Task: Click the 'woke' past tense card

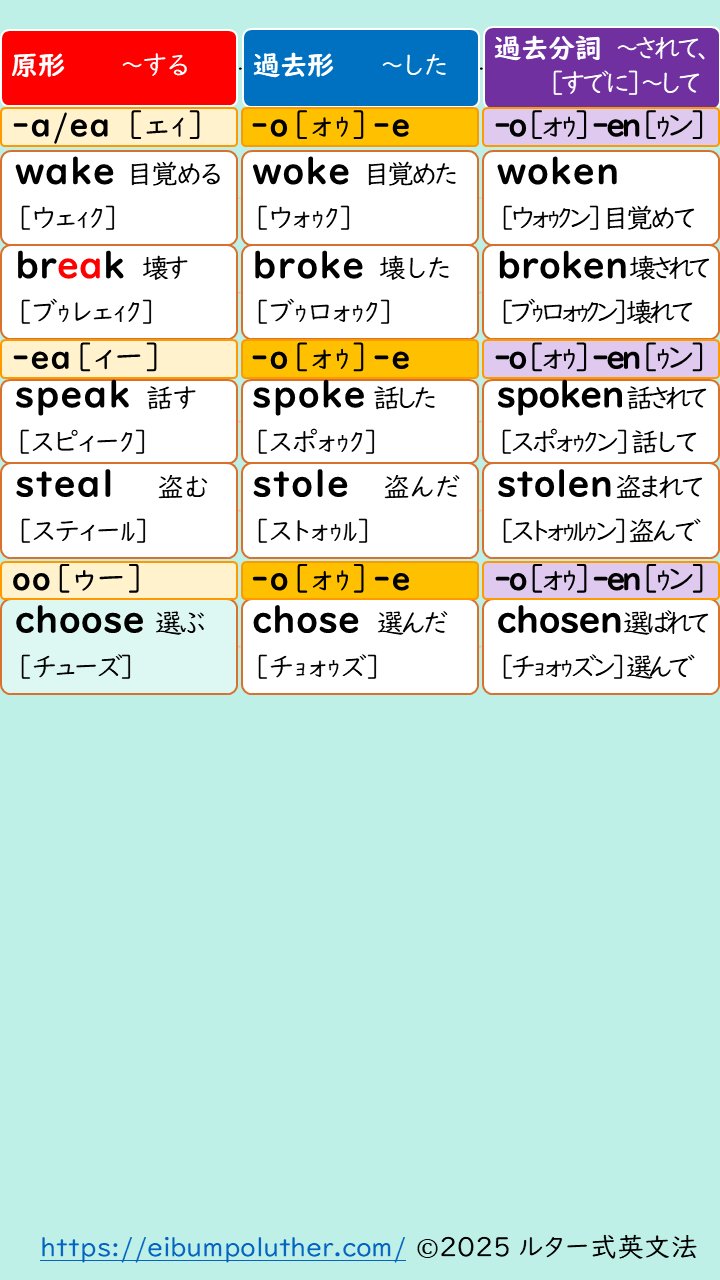Action: [360, 197]
